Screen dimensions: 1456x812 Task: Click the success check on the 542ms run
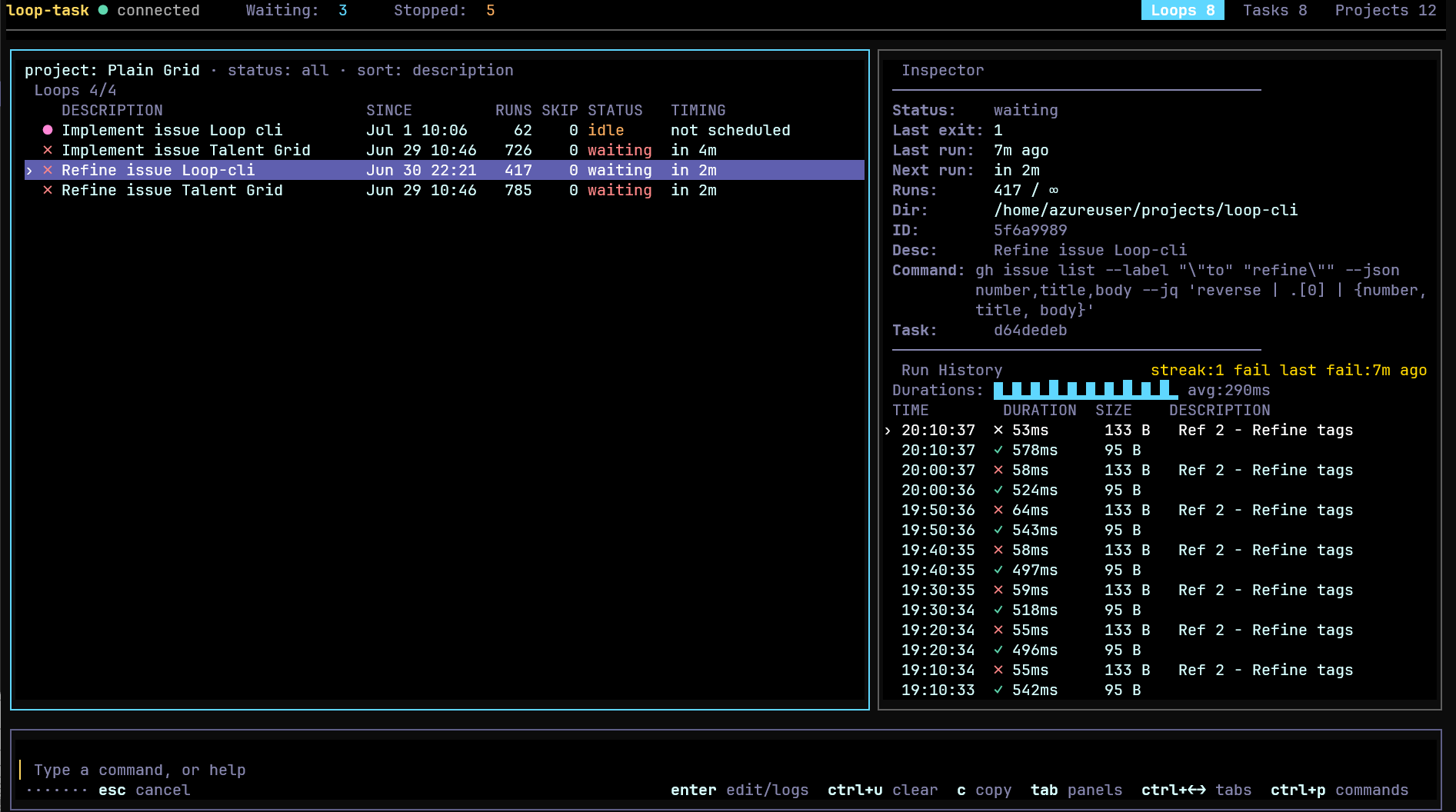click(x=998, y=690)
